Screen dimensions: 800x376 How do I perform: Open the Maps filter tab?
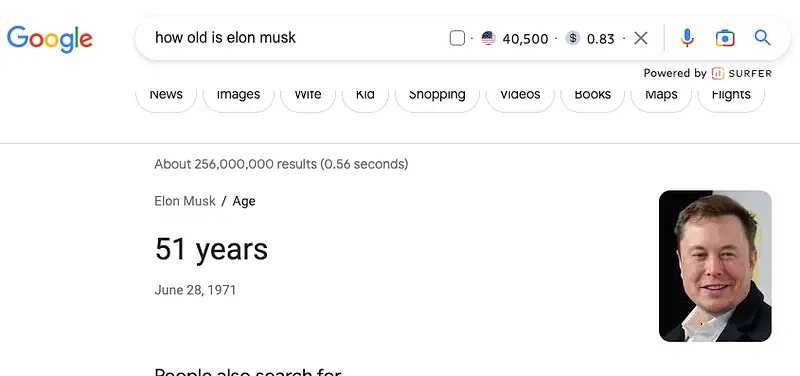(x=661, y=94)
